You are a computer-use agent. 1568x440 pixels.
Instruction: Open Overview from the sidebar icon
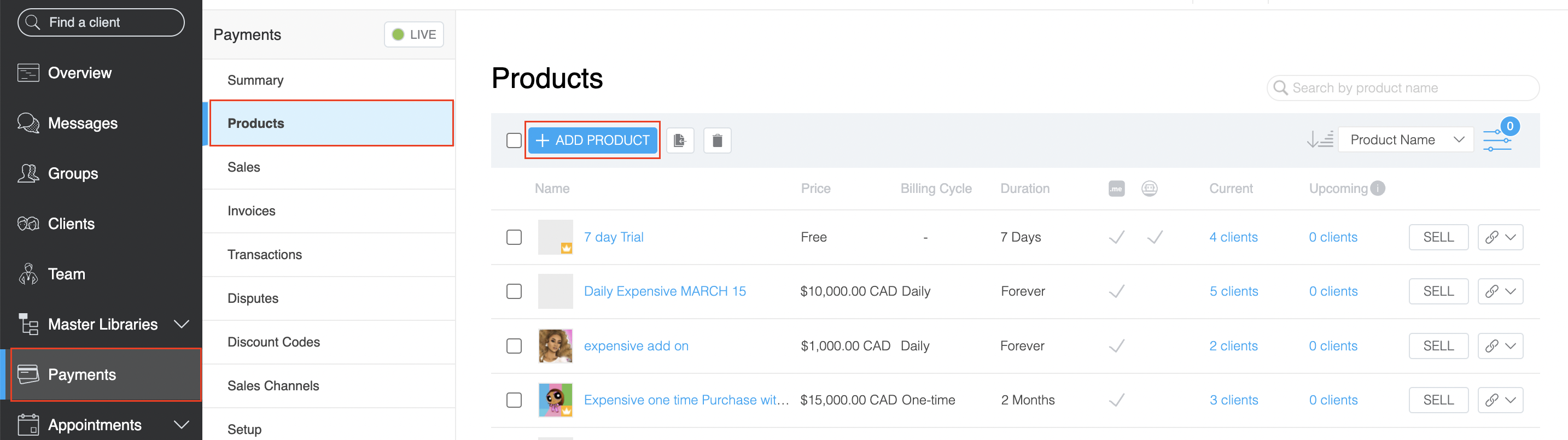(x=28, y=73)
